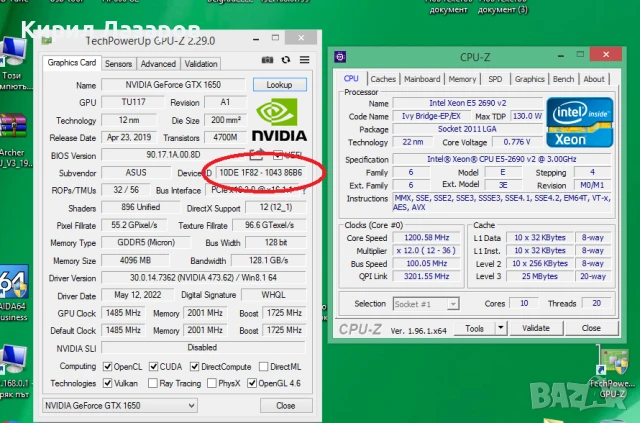640x423 pixels.
Task: Toggle the UEFI checkbox in GPU-Z
Action: (x=278, y=155)
